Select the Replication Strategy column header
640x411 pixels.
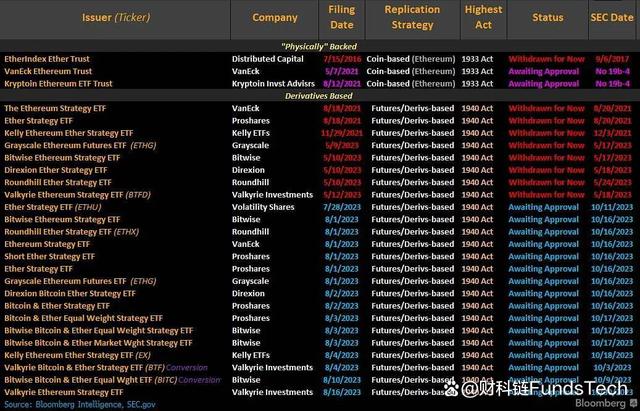pyautogui.click(x=411, y=17)
